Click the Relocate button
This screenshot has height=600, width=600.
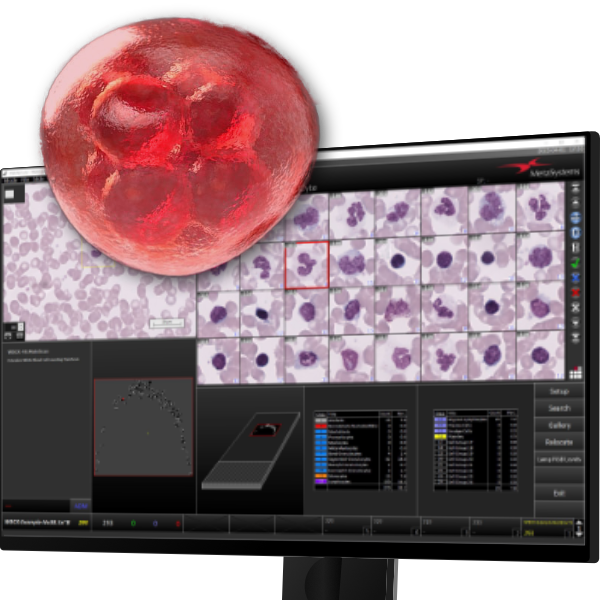pos(559,441)
